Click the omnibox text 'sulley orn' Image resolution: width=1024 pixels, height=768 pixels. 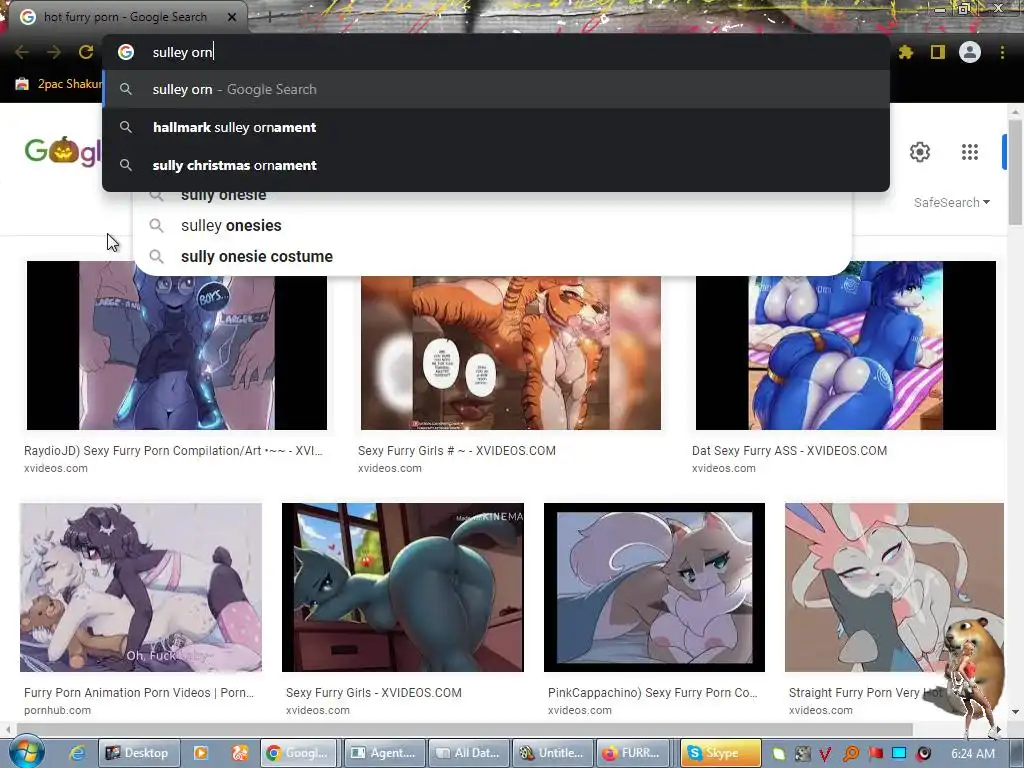pos(182,52)
